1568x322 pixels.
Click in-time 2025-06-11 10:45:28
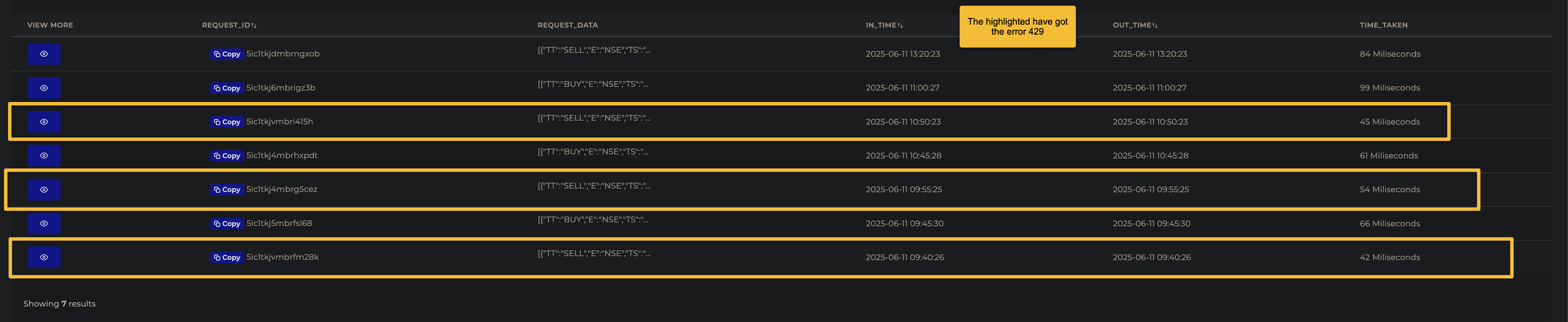(x=903, y=156)
